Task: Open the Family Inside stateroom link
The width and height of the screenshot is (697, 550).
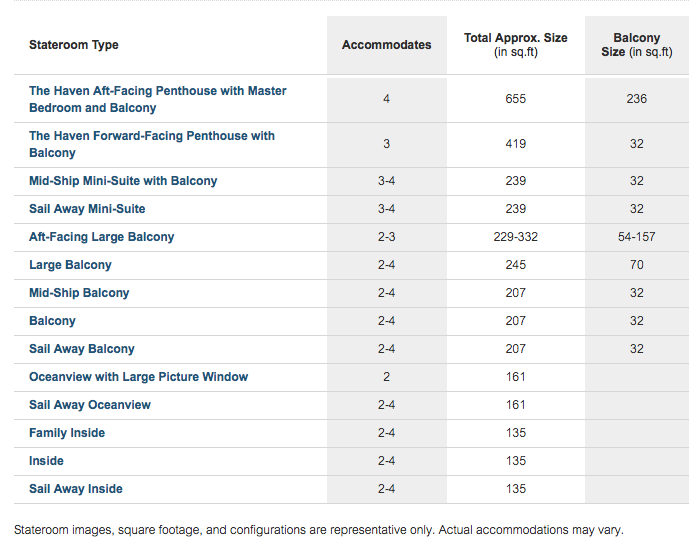Action: coord(67,433)
